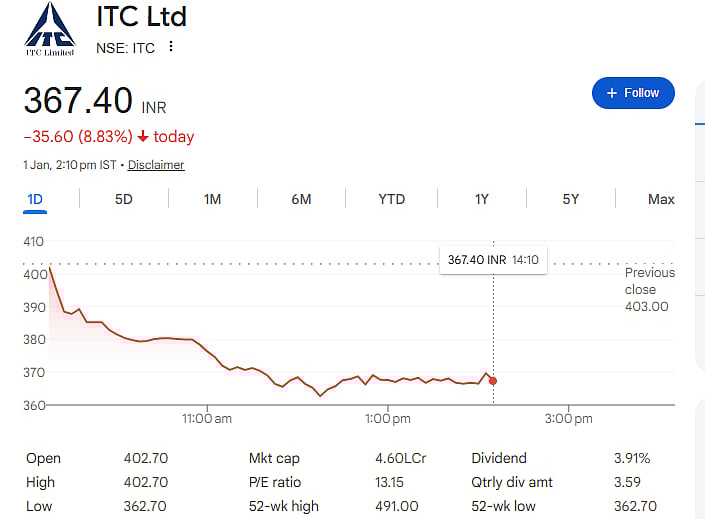
Task: Click the Dividend yield 3.91% value
Action: click(632, 459)
